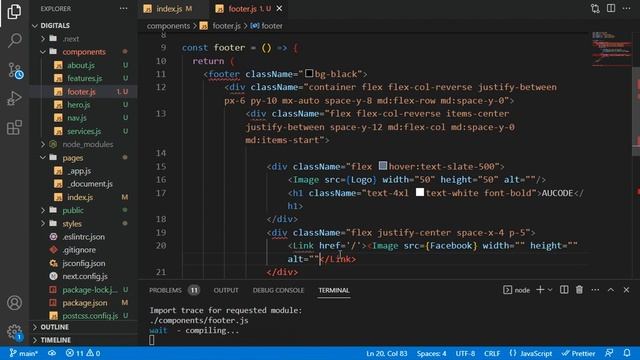Change the UTF-8 encoding status item
The width and height of the screenshot is (640, 360).
tap(465, 353)
